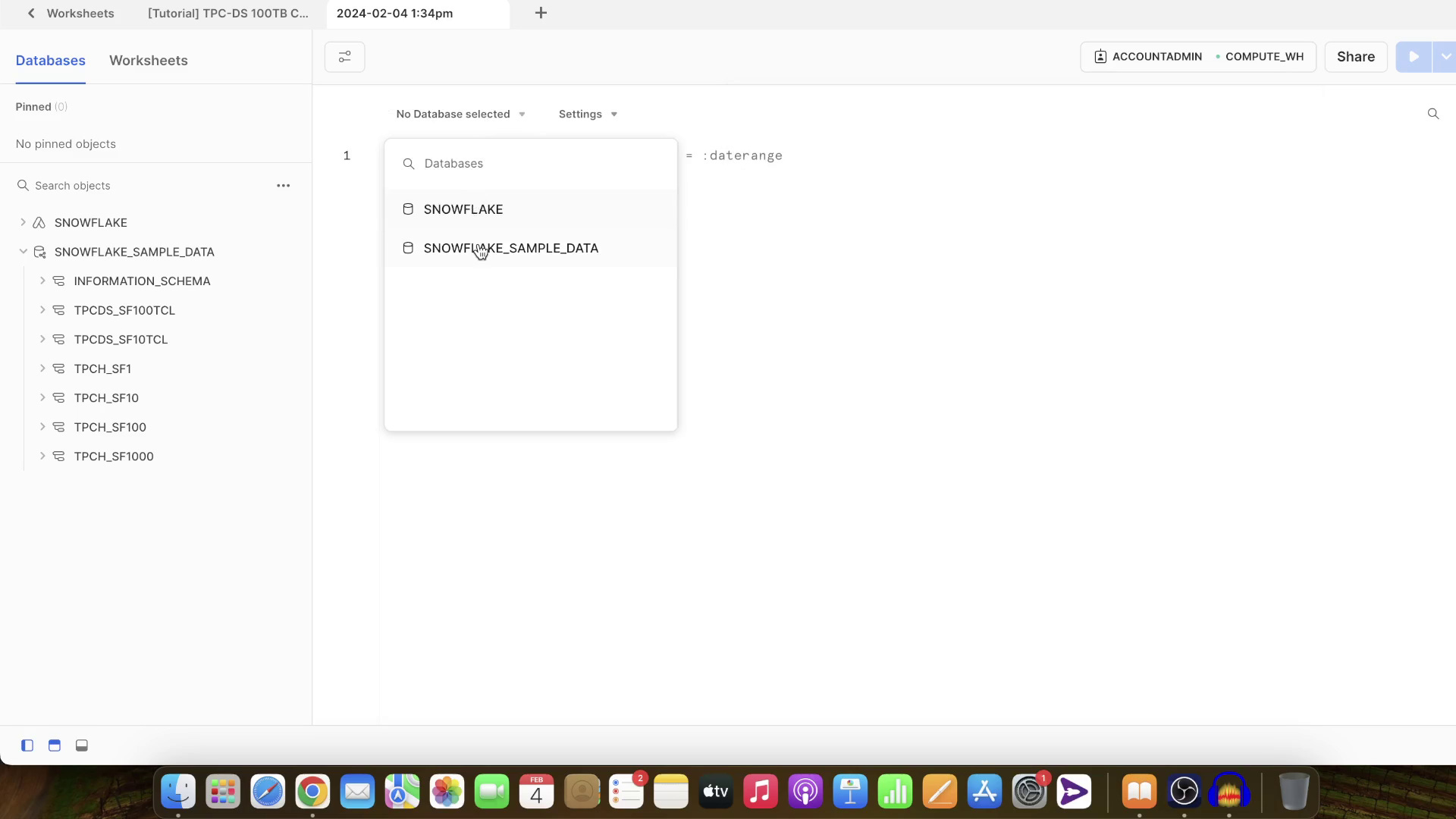
Task: Toggle the editor pane layout icon
Action: click(x=55, y=745)
